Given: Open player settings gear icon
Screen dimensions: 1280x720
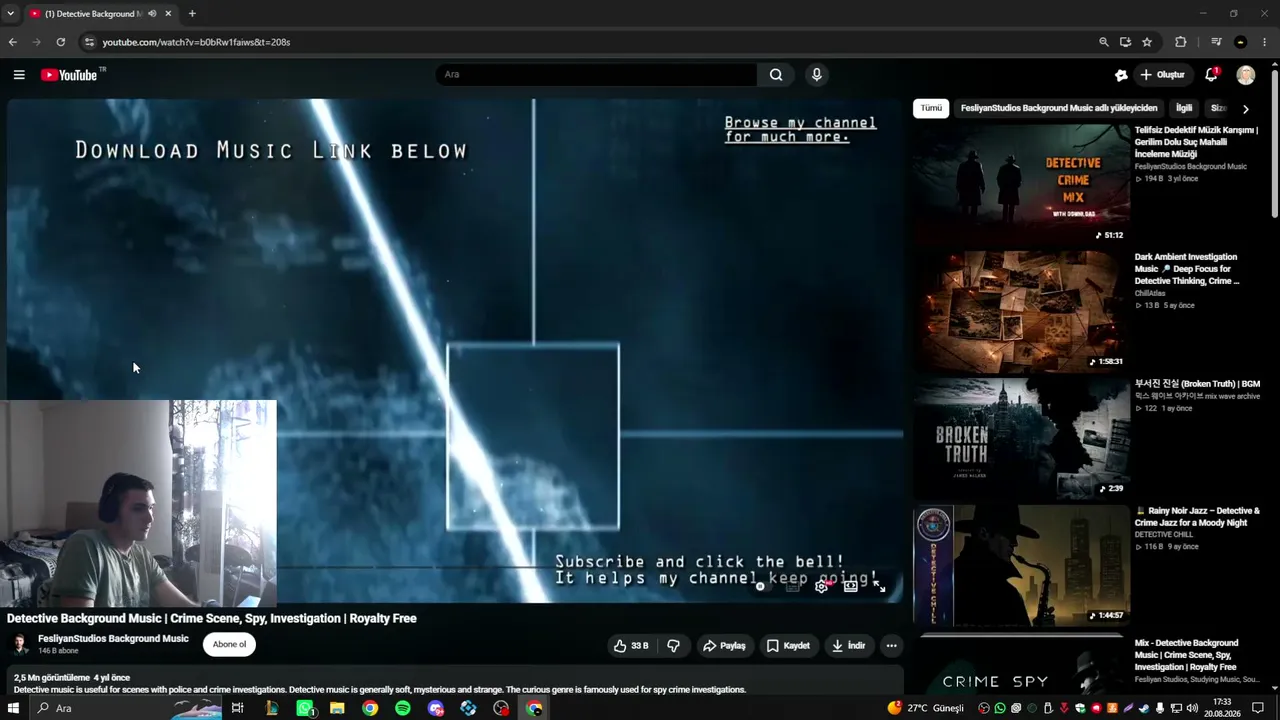Looking at the screenshot, I should point(821,587).
